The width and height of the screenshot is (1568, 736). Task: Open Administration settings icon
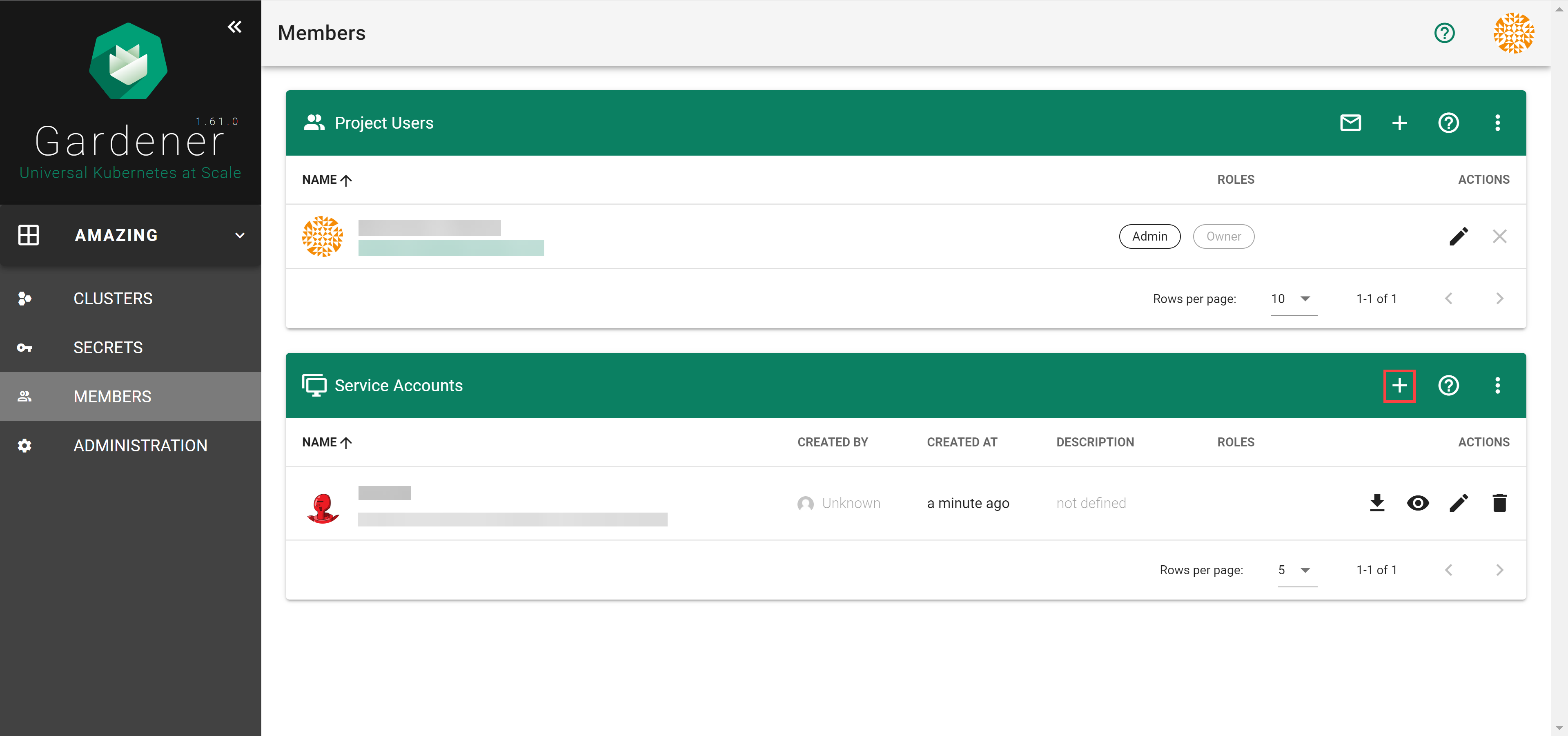click(25, 445)
